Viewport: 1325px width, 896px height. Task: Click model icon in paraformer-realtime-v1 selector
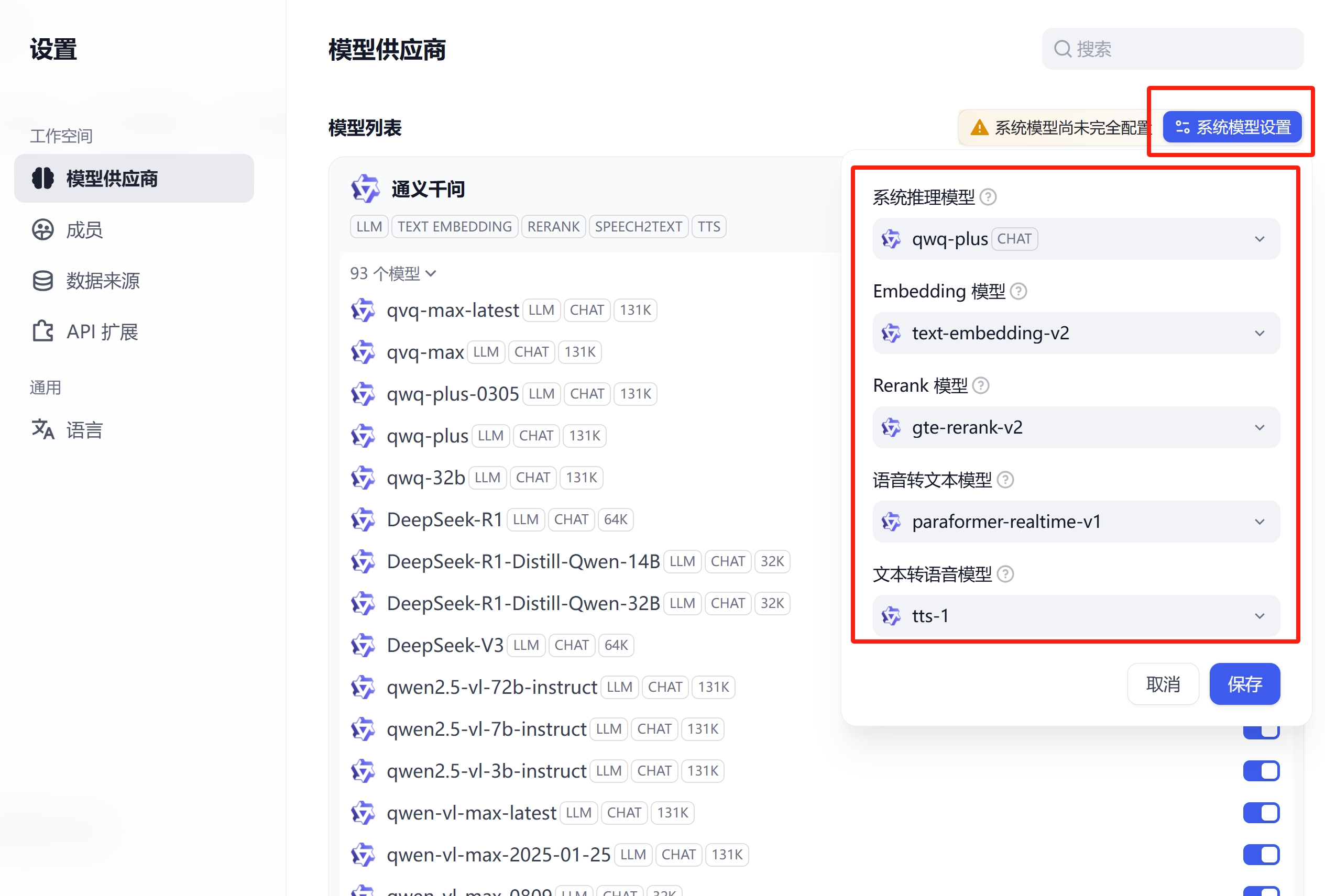[x=891, y=522]
